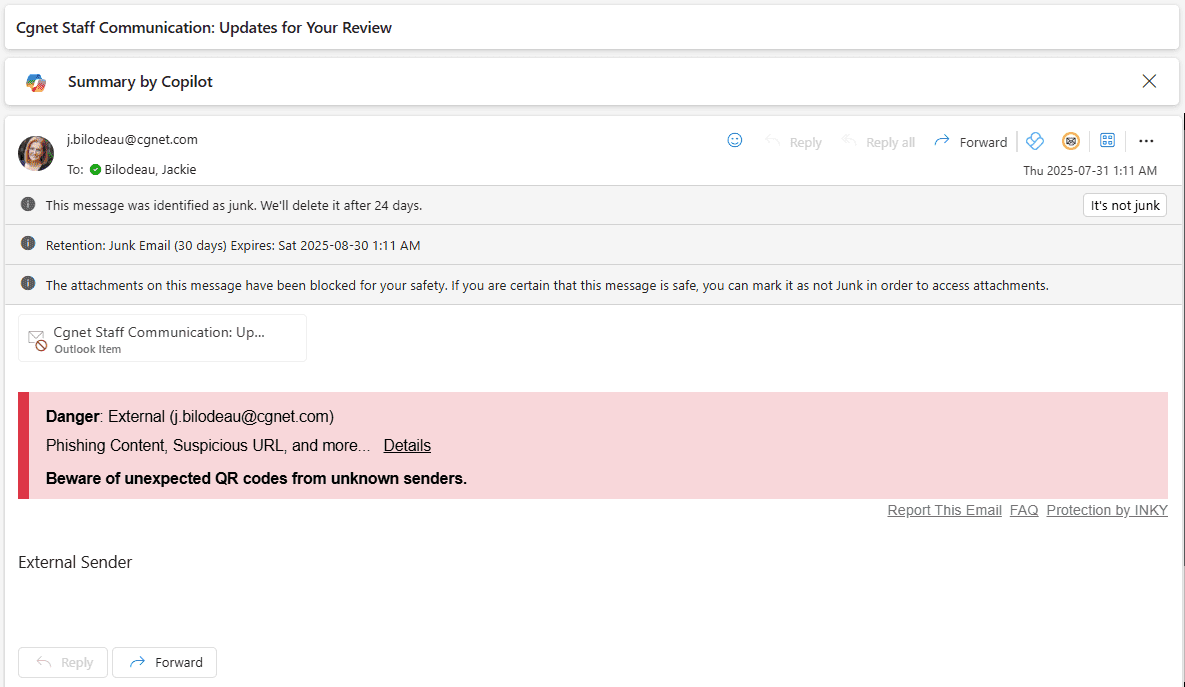Image resolution: width=1185 pixels, height=687 pixels.
Task: Click sender address j.bilodeau@cgnet.com in header
Action: pos(132,140)
